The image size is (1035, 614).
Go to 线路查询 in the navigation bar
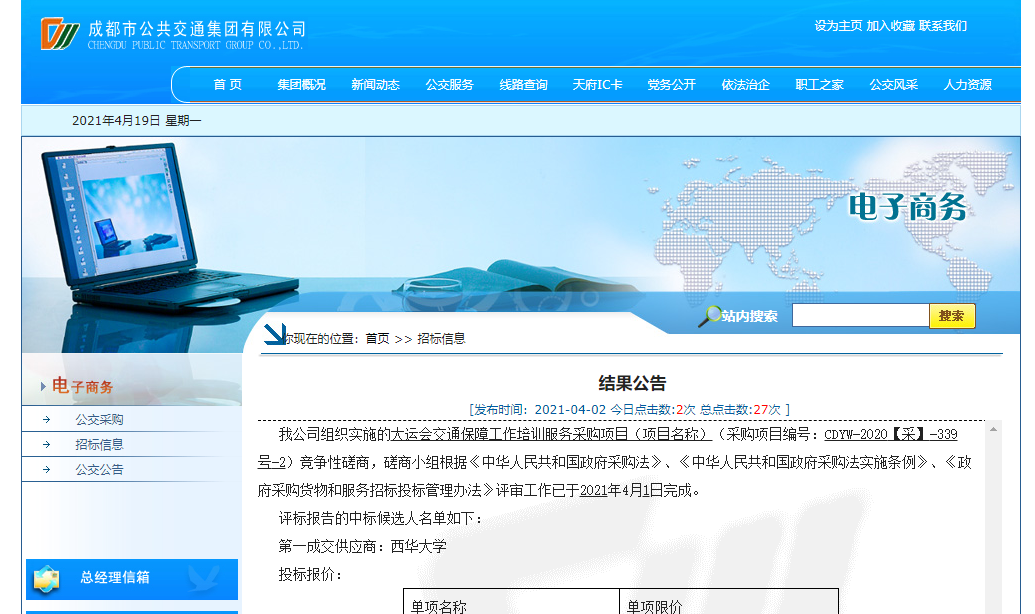point(523,85)
